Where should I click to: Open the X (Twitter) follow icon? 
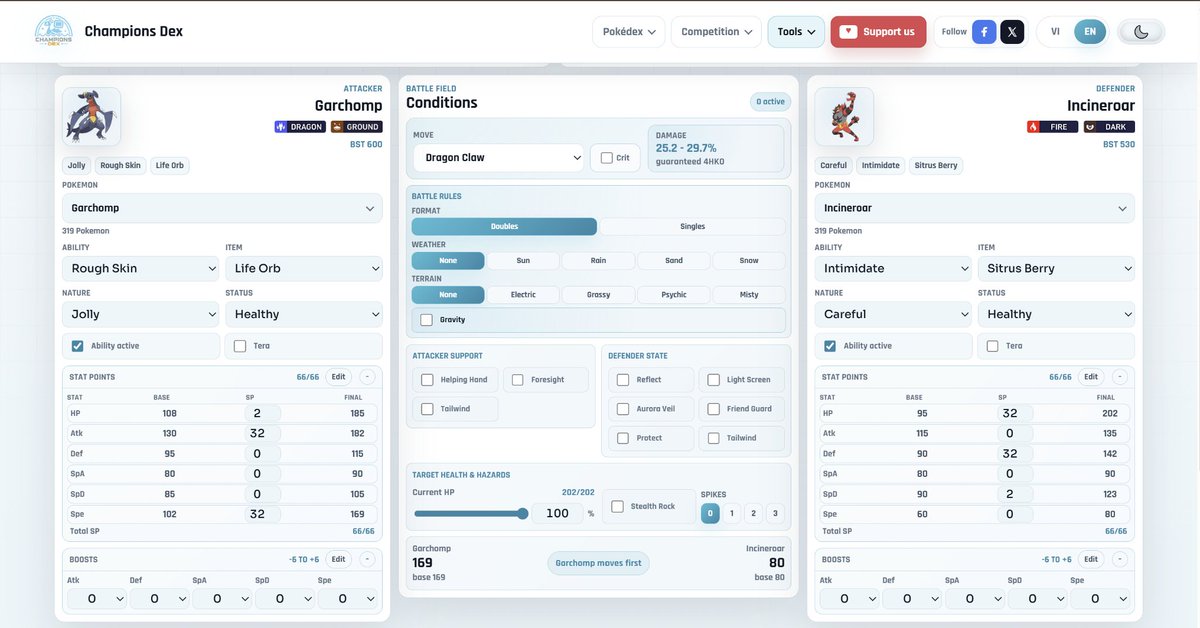coord(1012,32)
